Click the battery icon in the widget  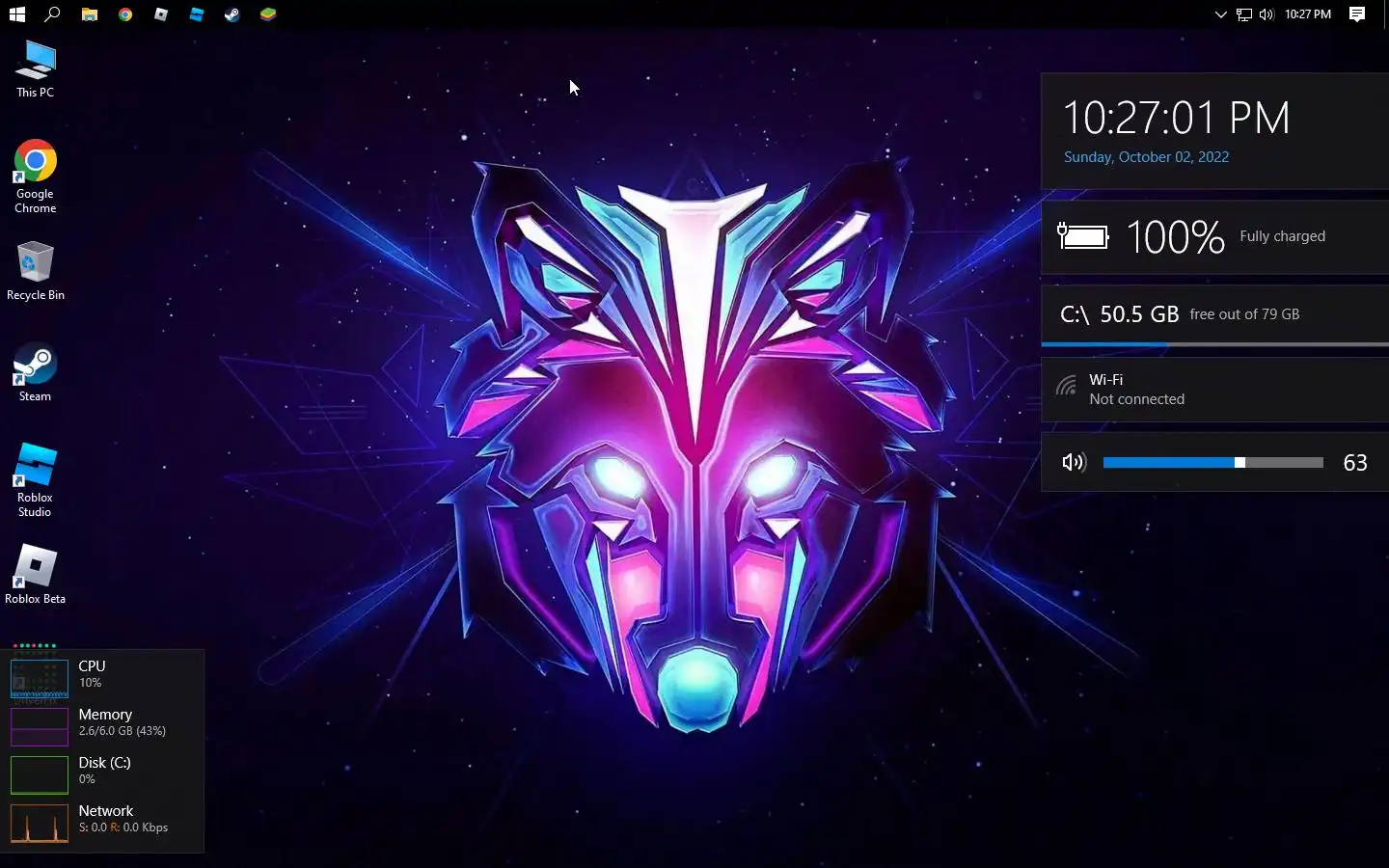[x=1083, y=236]
